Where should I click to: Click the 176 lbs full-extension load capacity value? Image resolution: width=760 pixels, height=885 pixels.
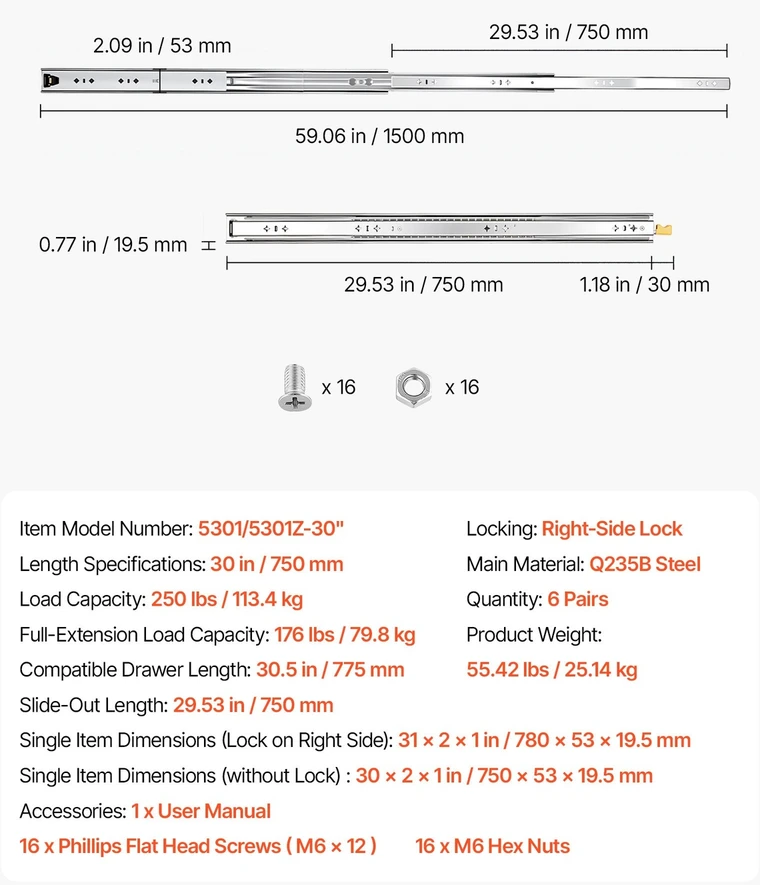(x=345, y=634)
